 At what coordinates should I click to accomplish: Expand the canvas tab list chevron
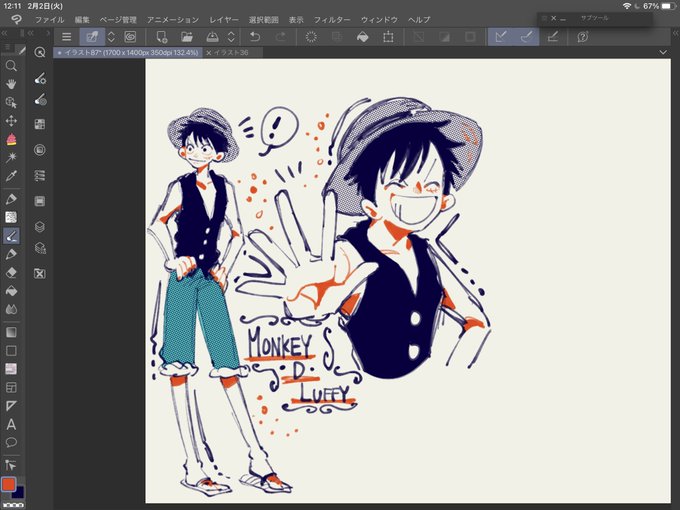(663, 52)
